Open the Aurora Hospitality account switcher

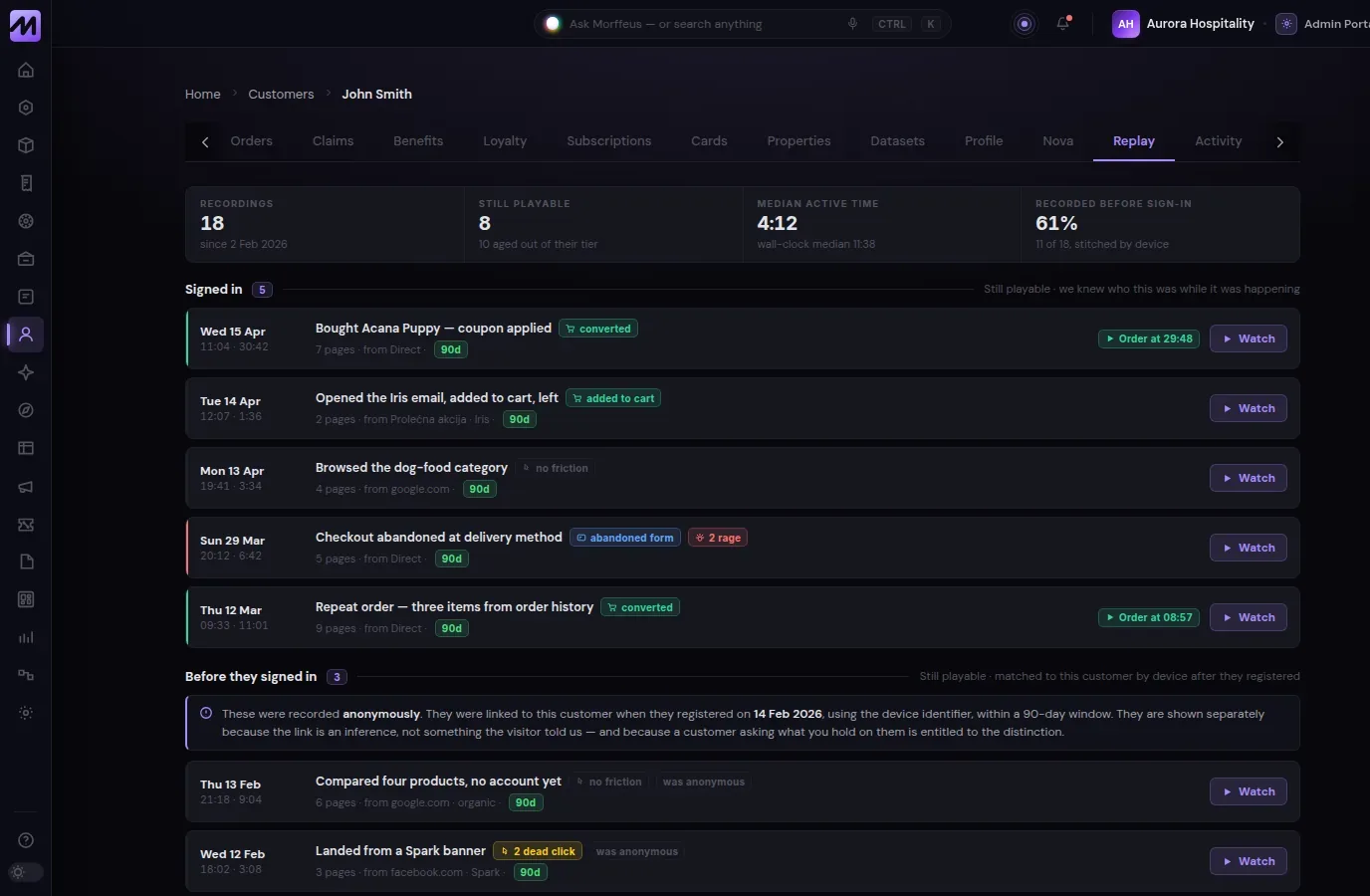pos(1184,24)
